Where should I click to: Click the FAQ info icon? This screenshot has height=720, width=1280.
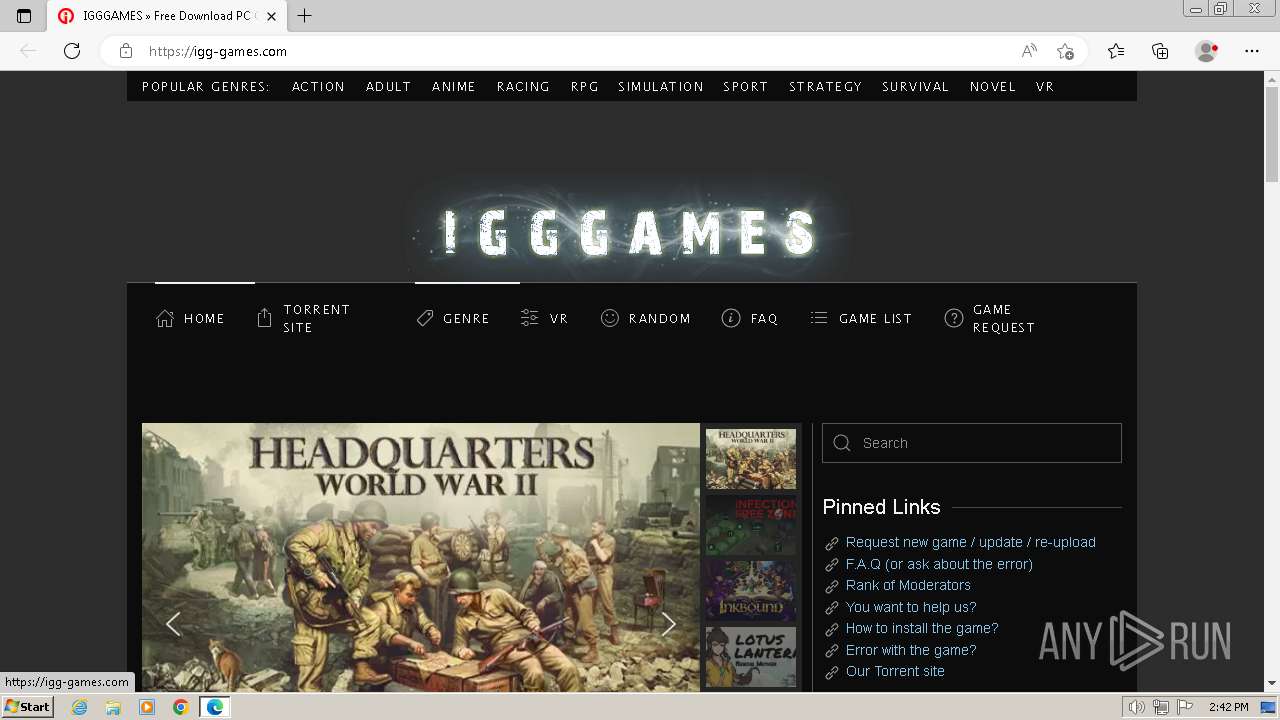pyautogui.click(x=731, y=318)
